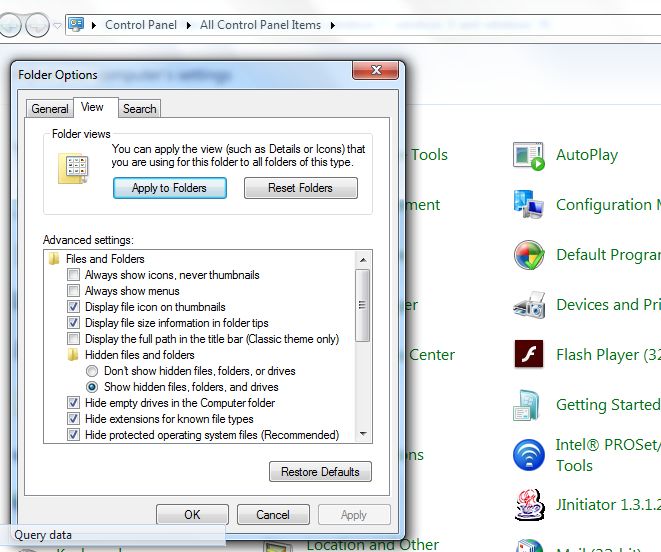This screenshot has height=552, width=661.
Task: Close the Folder Options dialog
Action: click(x=376, y=70)
